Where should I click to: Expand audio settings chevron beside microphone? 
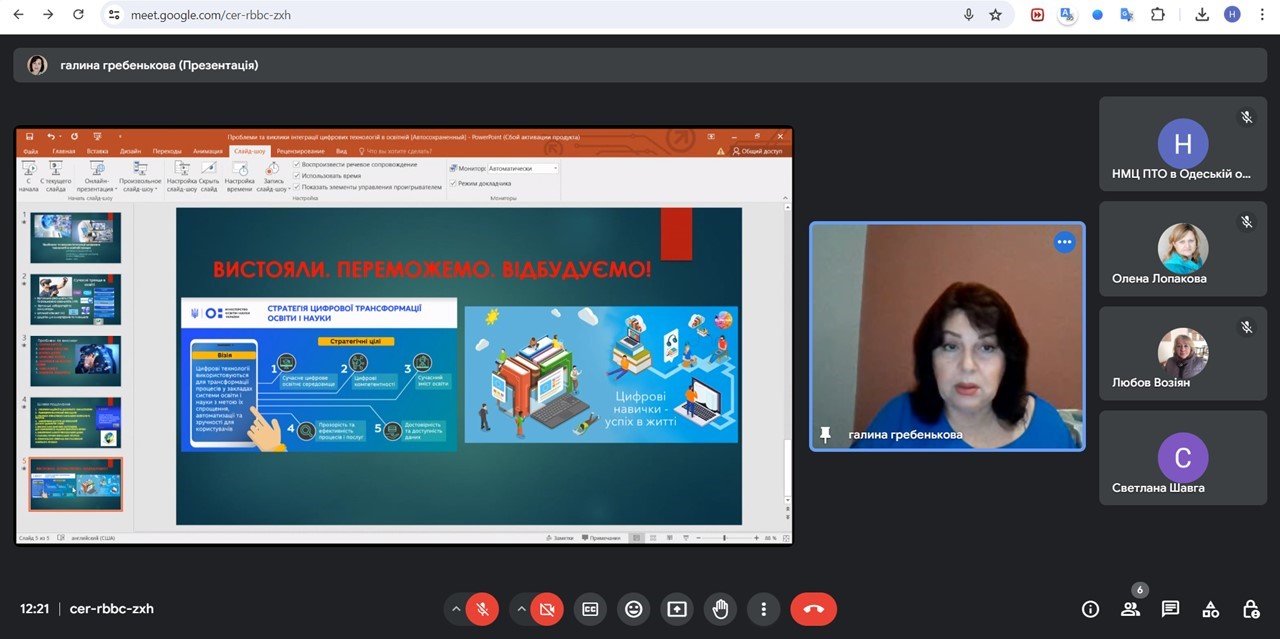tap(456, 609)
